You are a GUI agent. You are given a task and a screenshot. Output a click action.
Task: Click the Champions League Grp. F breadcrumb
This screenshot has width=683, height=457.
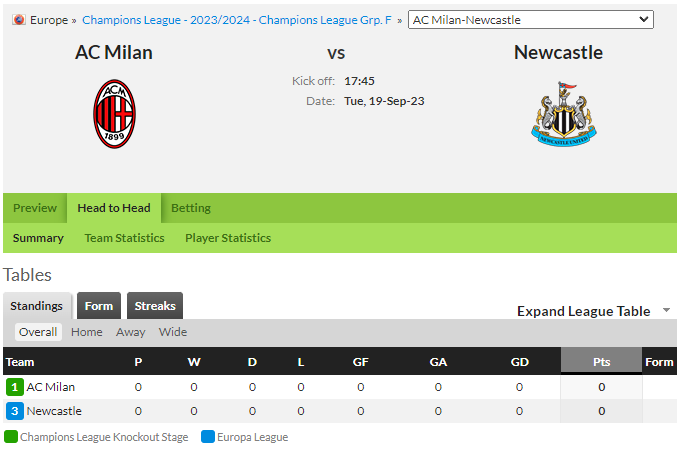click(237, 20)
